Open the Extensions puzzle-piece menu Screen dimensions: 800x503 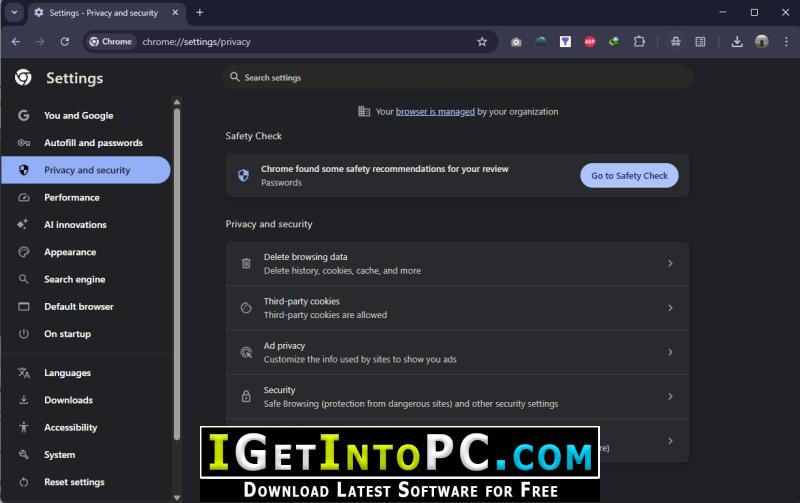tap(639, 42)
